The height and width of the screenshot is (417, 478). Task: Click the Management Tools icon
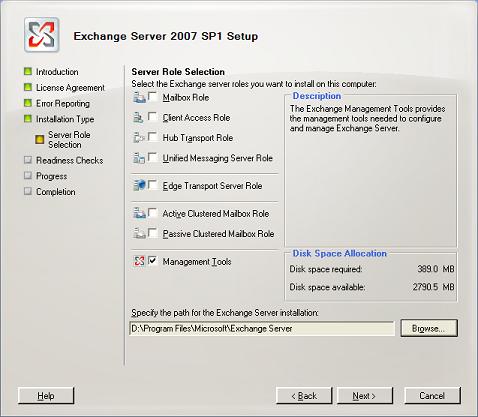point(139,261)
